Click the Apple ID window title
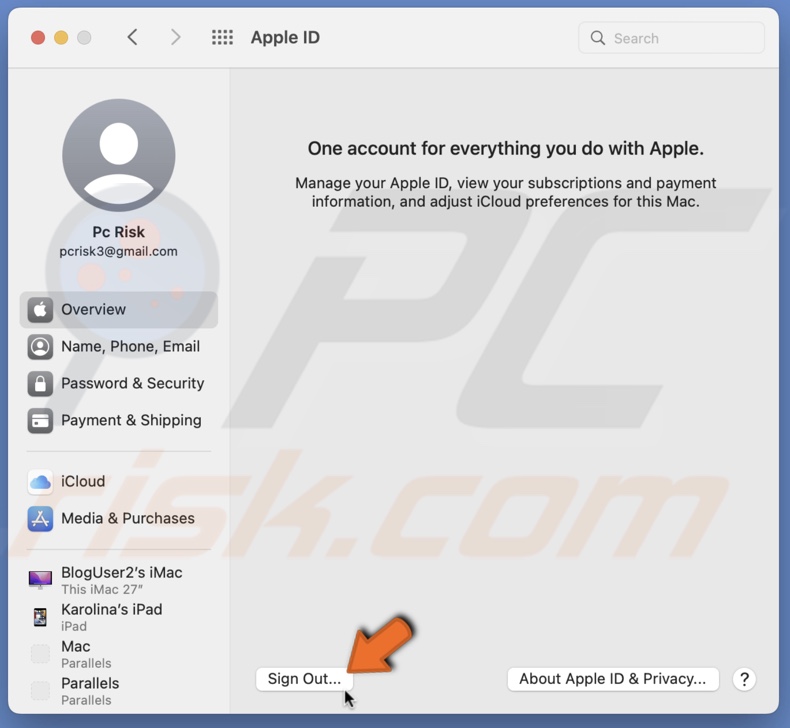The height and width of the screenshot is (728, 790). click(x=285, y=37)
